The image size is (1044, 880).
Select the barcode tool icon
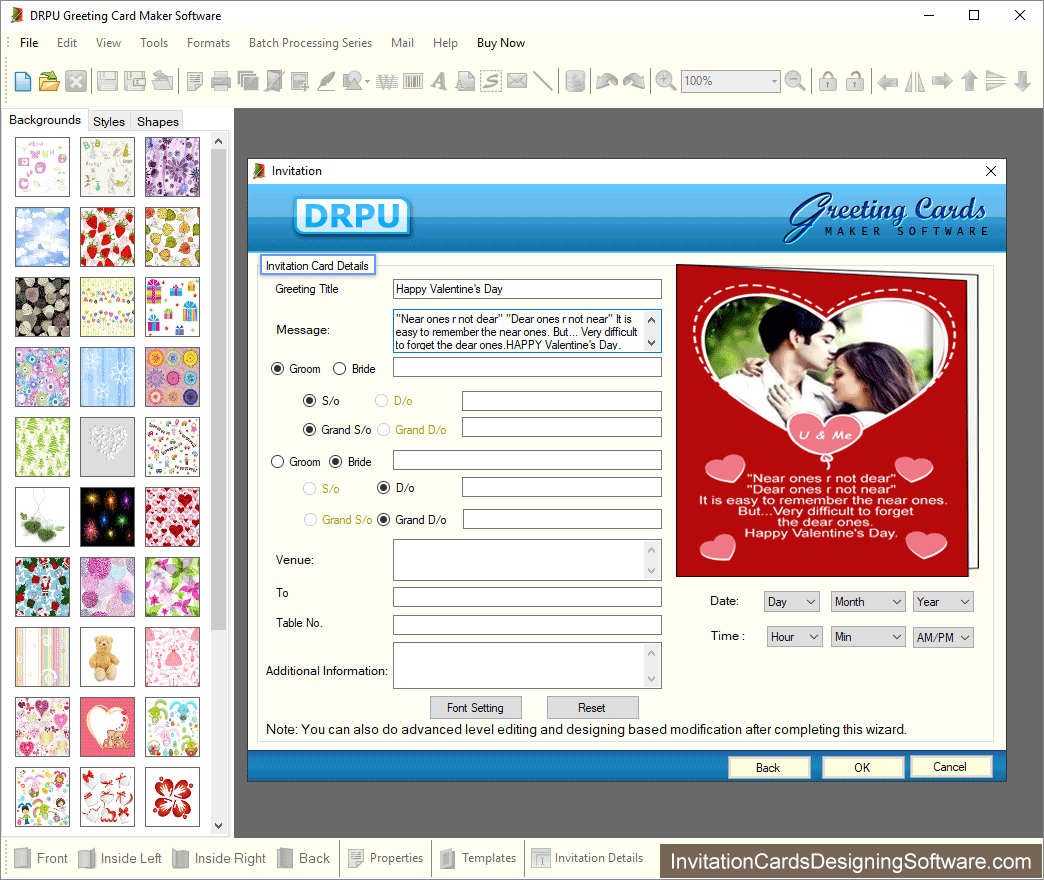tap(412, 81)
